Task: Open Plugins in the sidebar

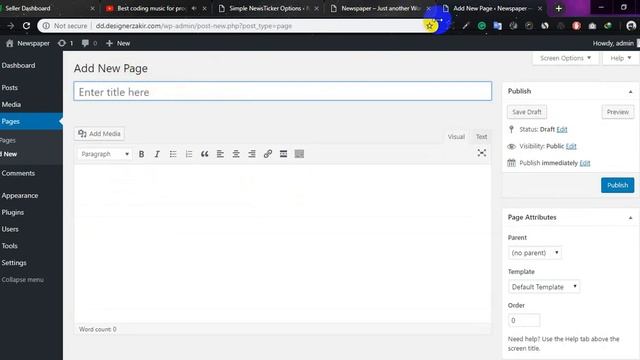Action: tap(13, 212)
